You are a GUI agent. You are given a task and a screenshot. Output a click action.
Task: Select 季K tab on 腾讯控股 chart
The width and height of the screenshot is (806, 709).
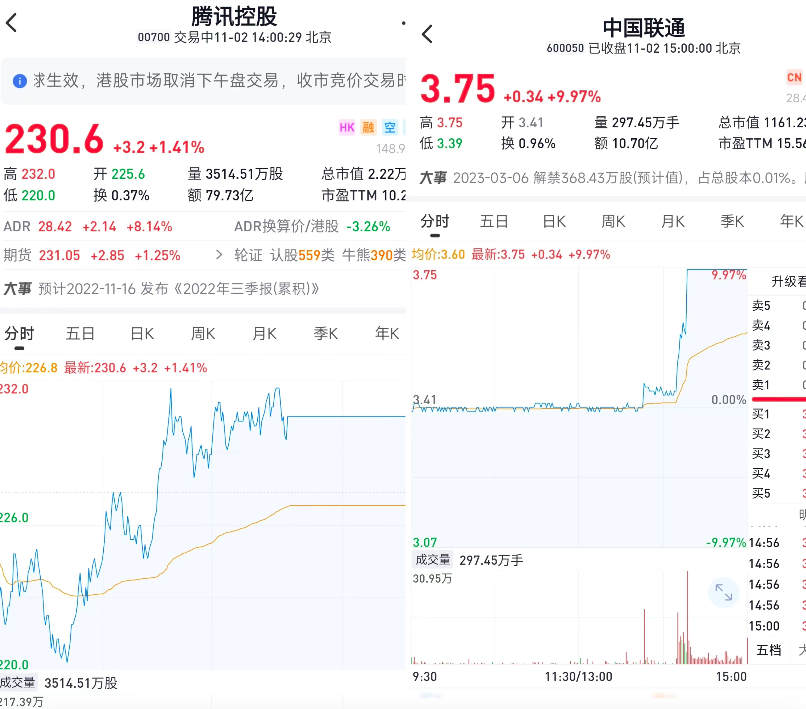pos(326,334)
